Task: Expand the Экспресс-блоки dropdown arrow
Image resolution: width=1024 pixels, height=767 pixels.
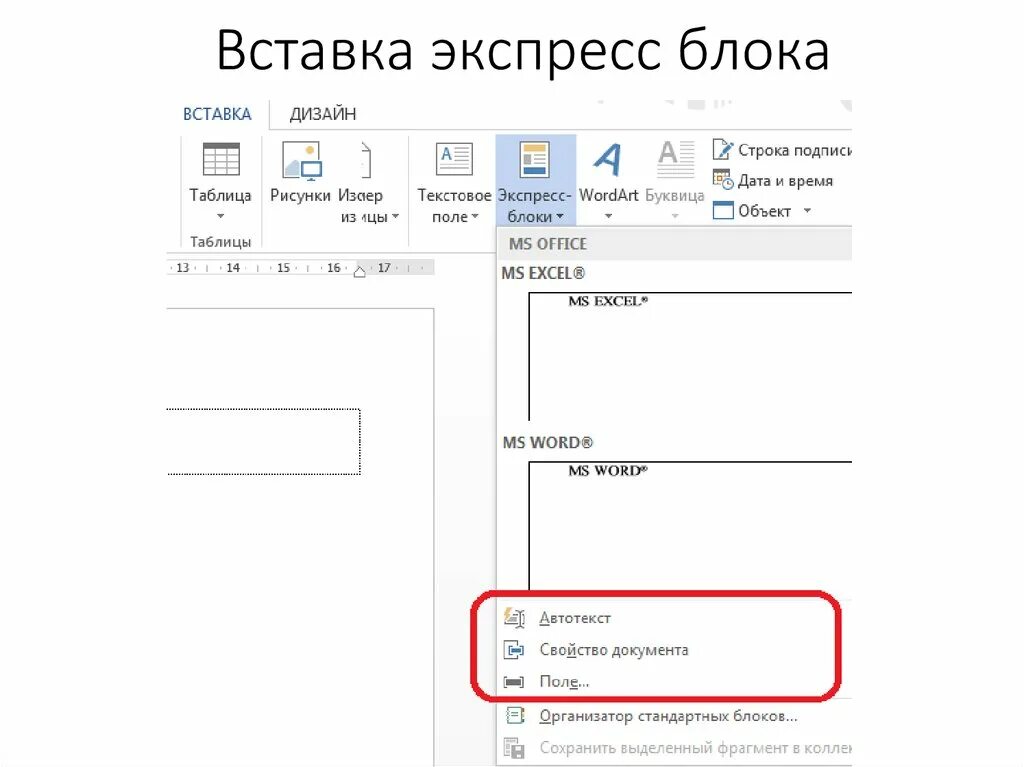Action: pos(560,216)
